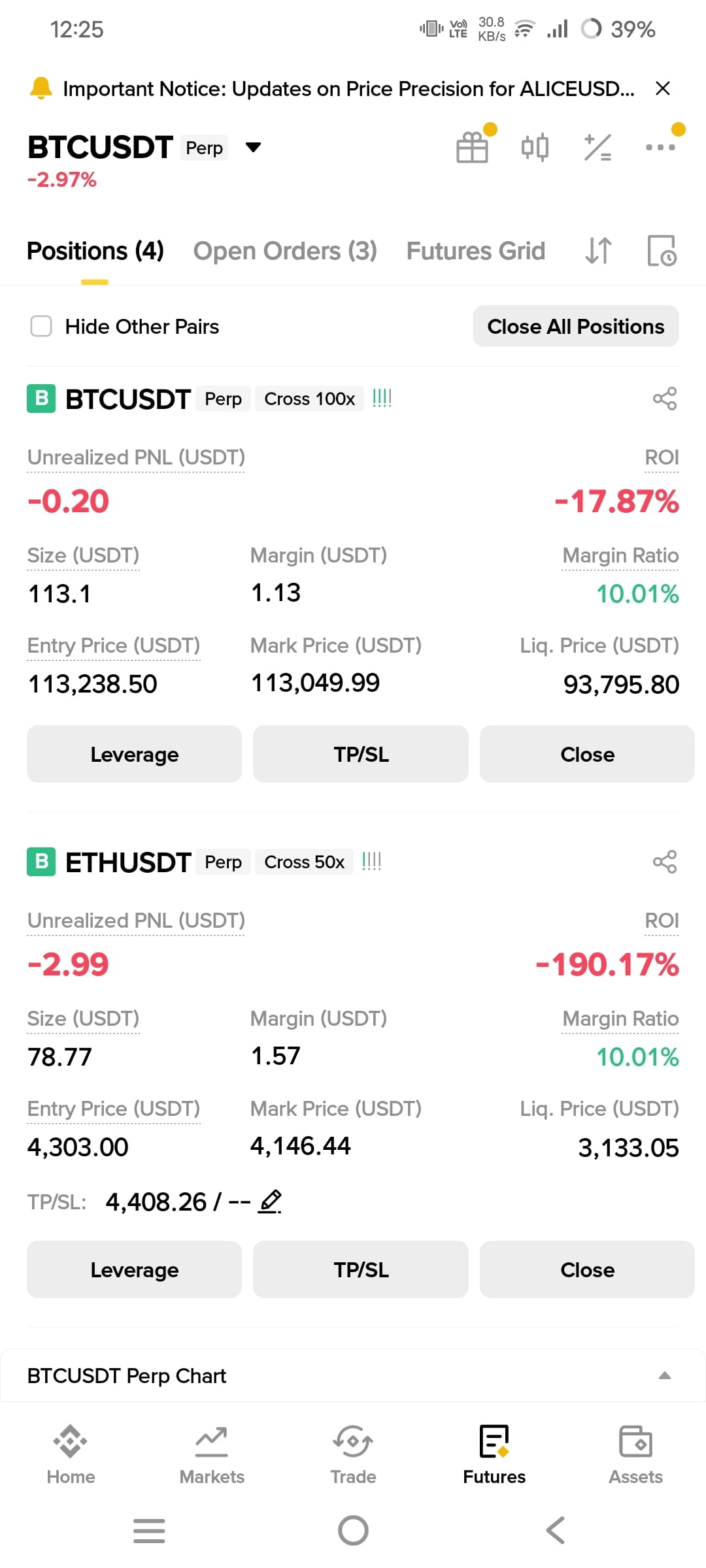Open the candlestick chart icon

point(535,147)
